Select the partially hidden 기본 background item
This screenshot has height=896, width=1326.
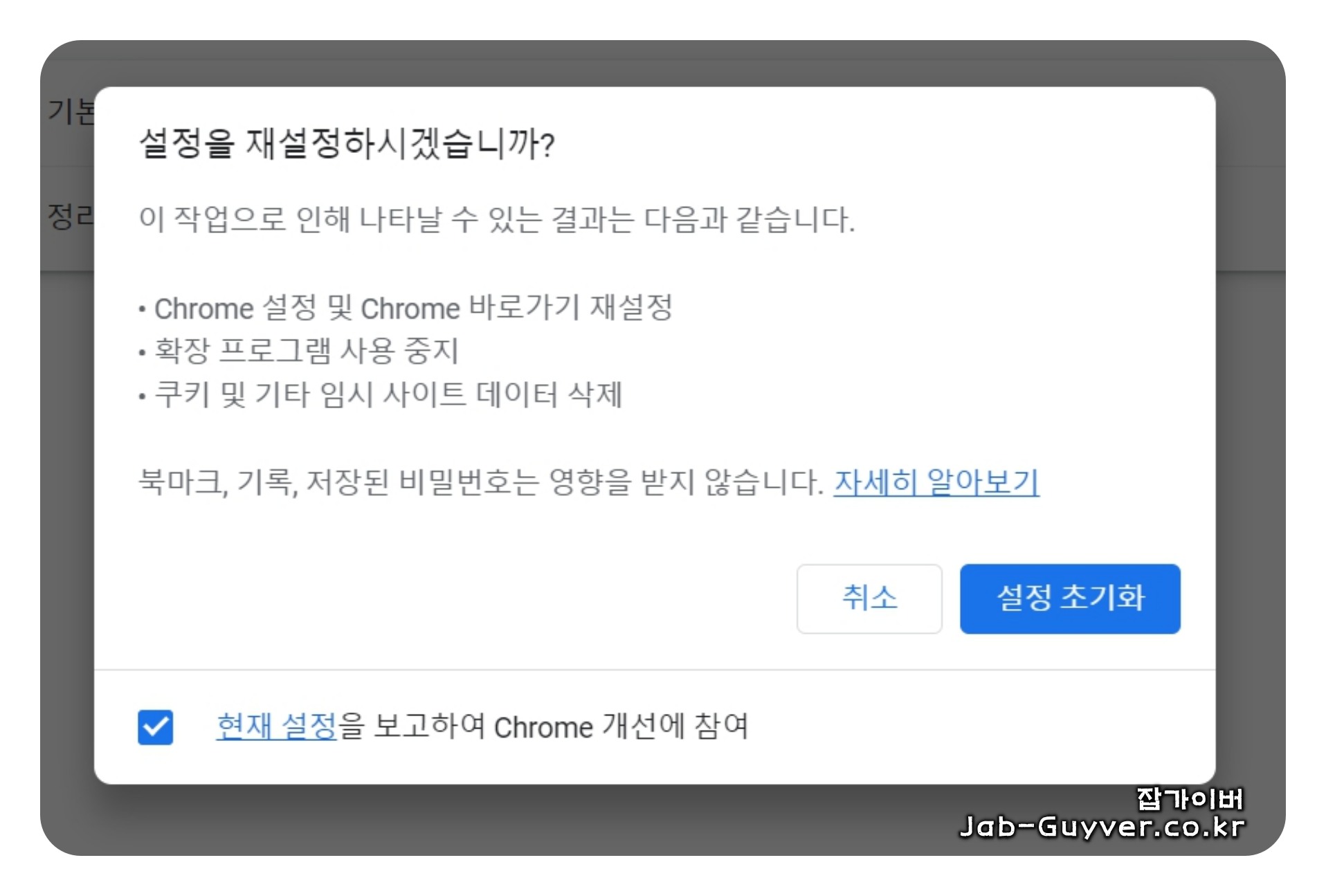pos(70,112)
